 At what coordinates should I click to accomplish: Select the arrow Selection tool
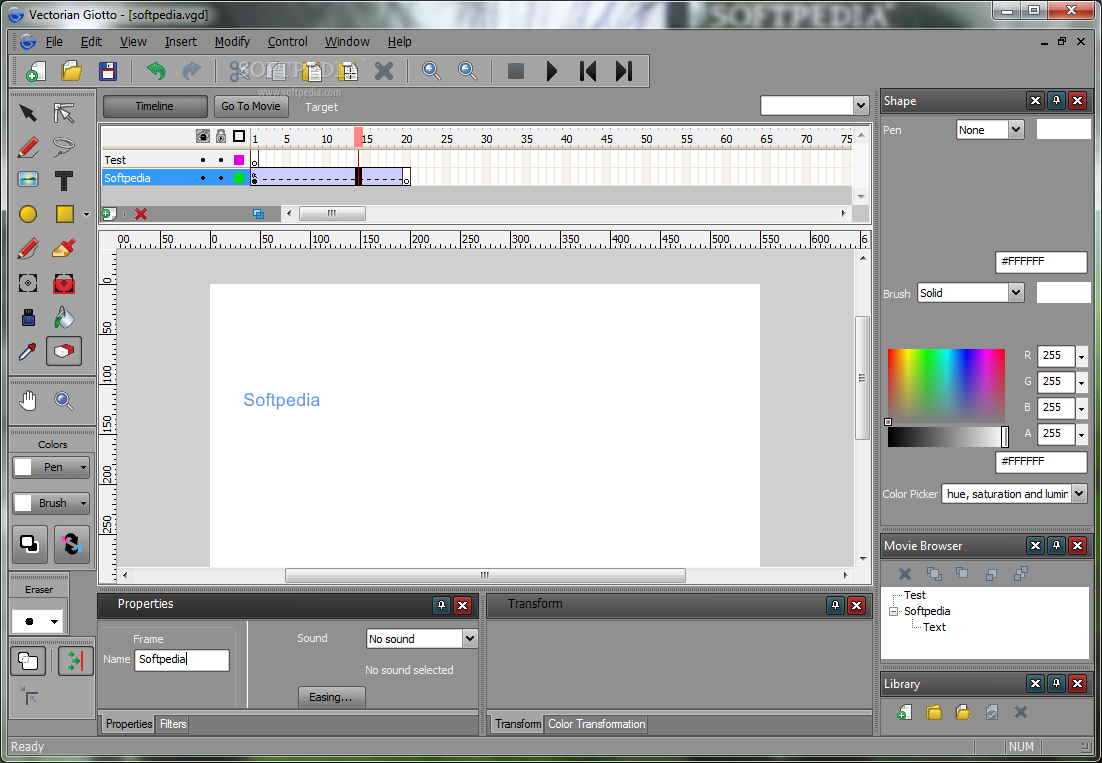(x=28, y=113)
